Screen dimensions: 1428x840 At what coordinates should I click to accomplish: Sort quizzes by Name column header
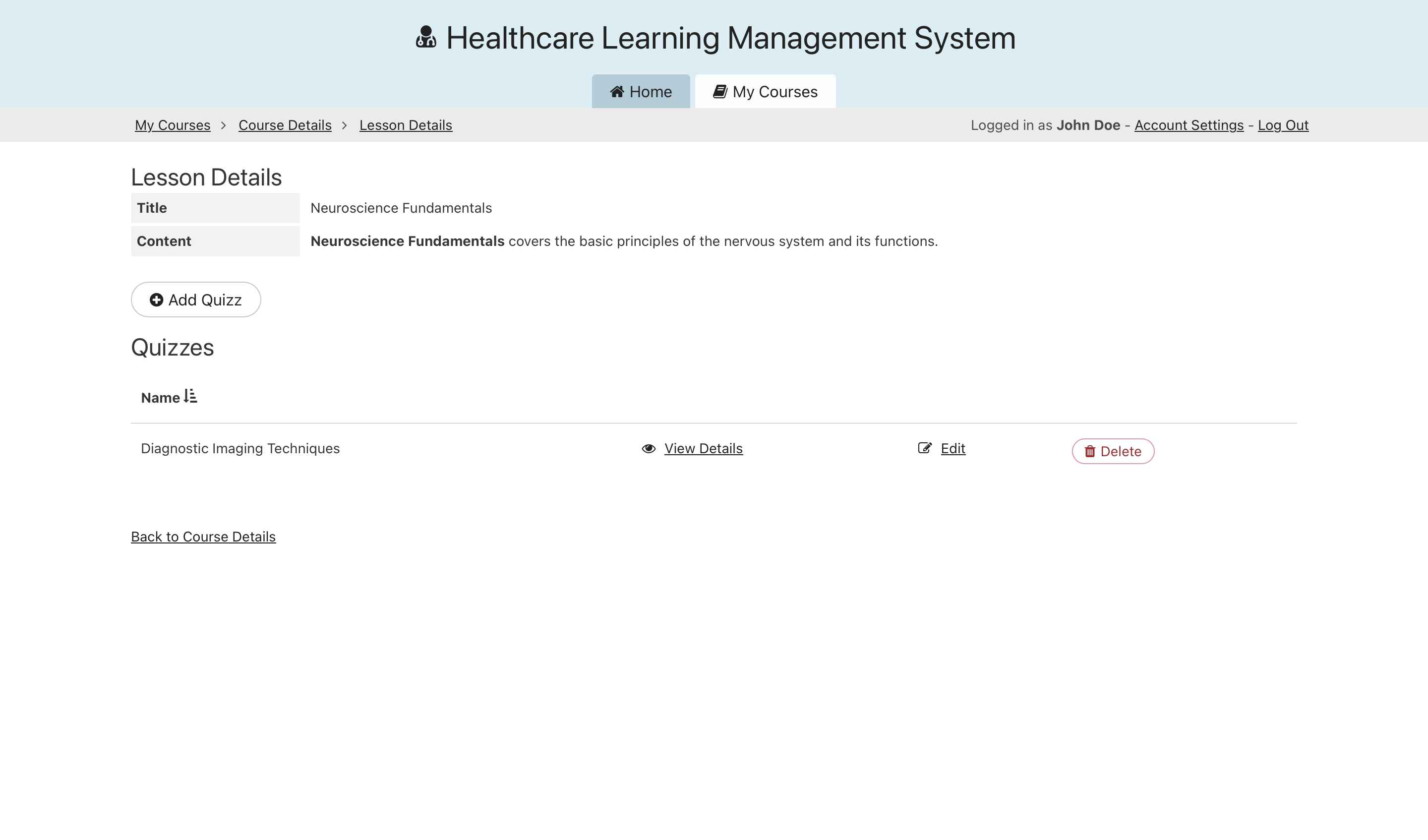[160, 398]
